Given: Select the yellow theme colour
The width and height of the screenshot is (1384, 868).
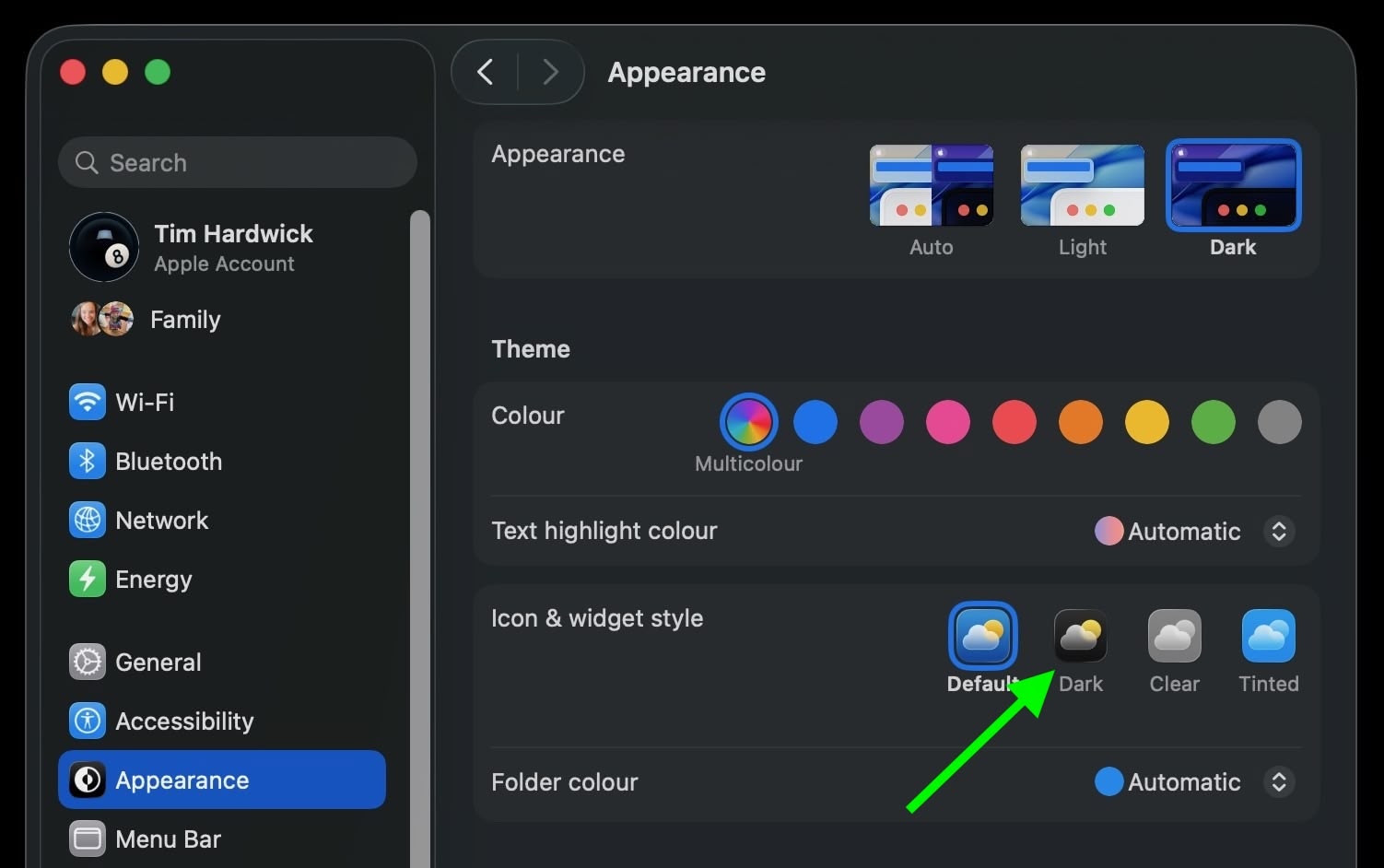Looking at the screenshot, I should click(1147, 422).
